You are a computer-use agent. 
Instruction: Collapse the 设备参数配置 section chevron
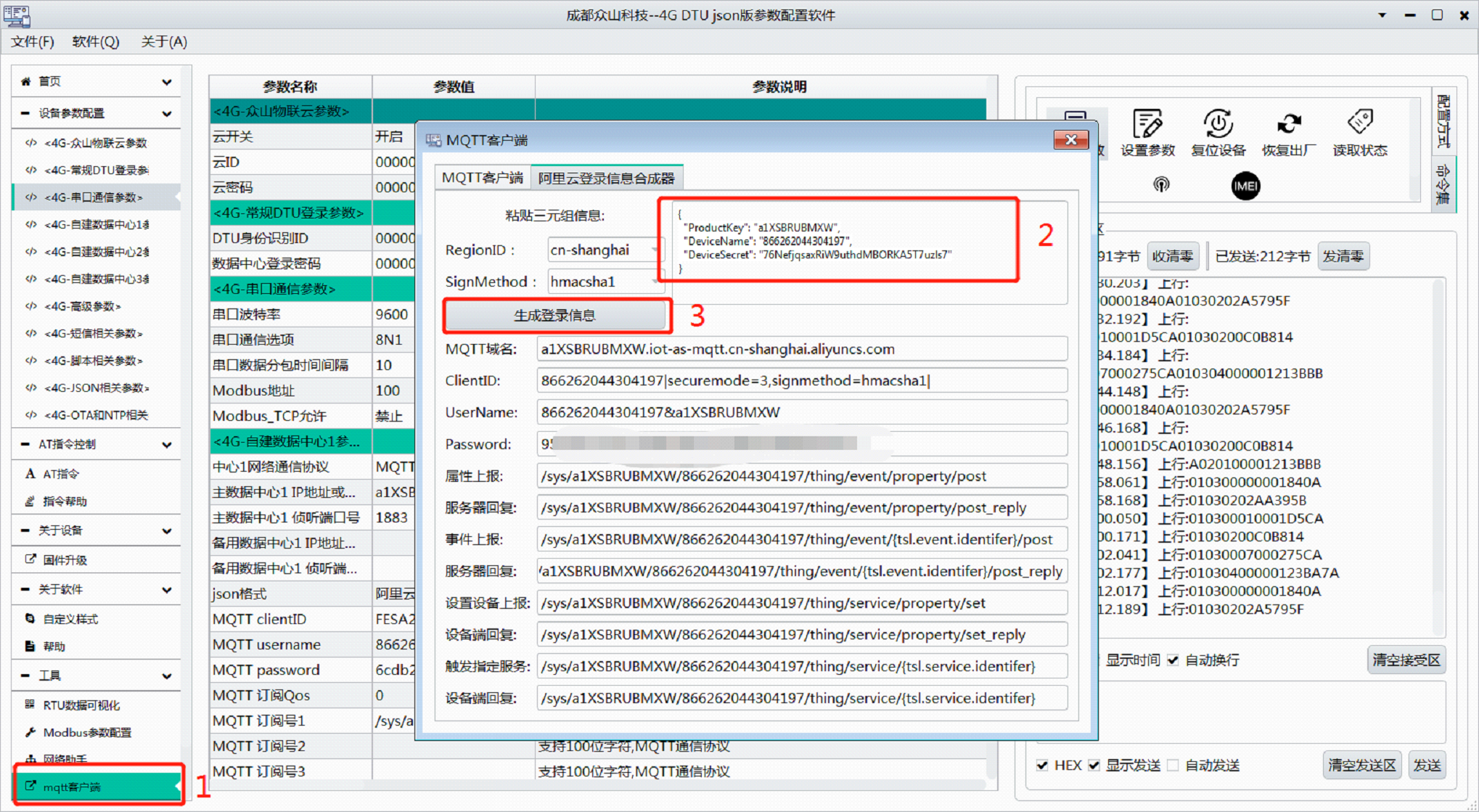coord(167,114)
